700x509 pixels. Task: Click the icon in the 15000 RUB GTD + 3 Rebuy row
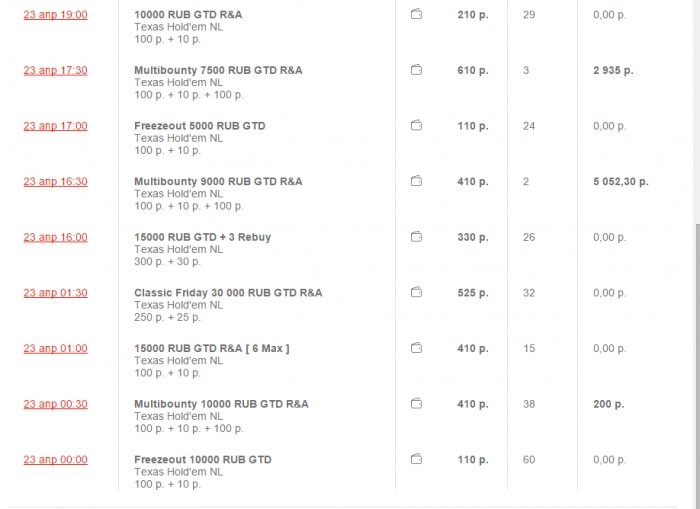coord(416,237)
